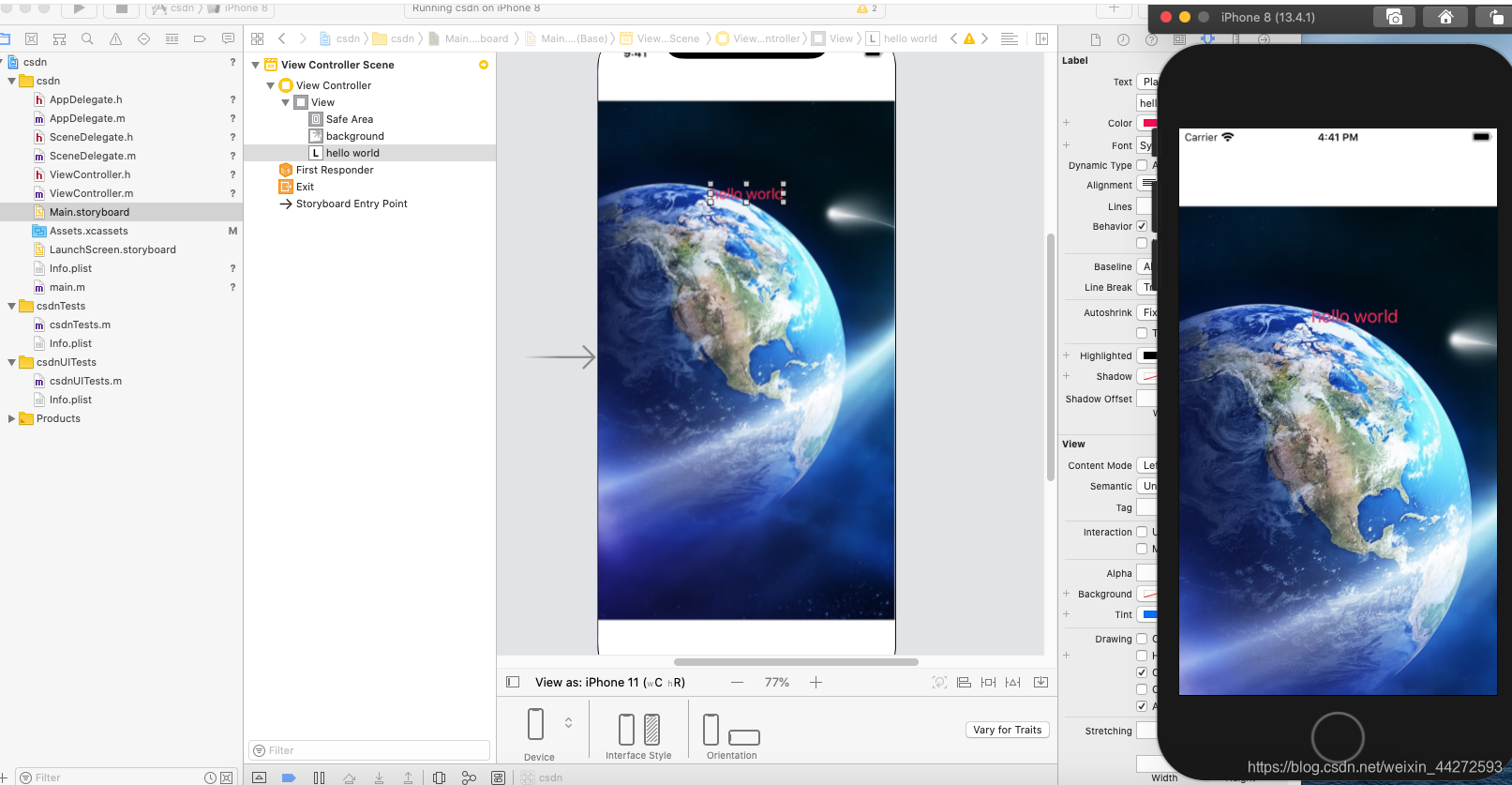
Task: Collapse the csdnUITests group
Action: tap(11, 362)
